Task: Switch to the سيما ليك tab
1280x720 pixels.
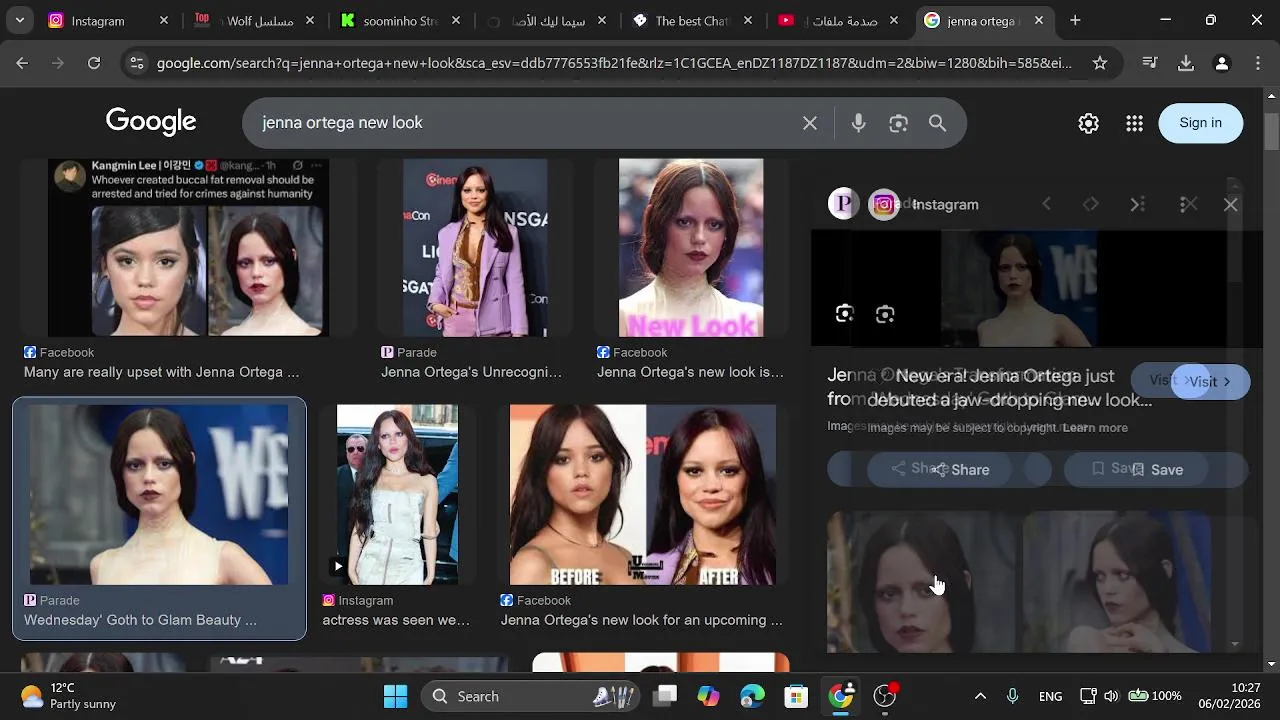Action: pyautogui.click(x=545, y=20)
